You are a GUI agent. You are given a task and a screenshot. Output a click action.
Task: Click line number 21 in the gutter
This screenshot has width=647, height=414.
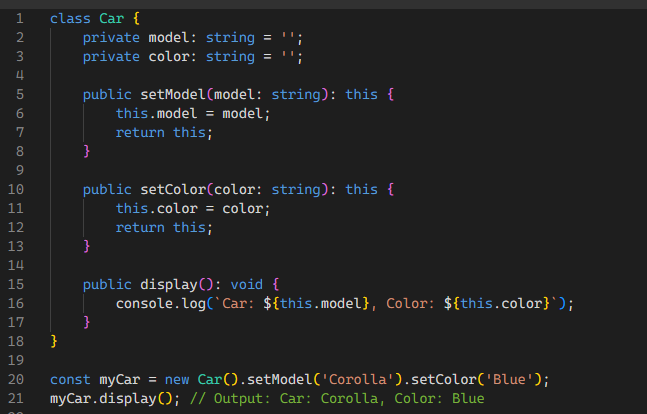16,398
